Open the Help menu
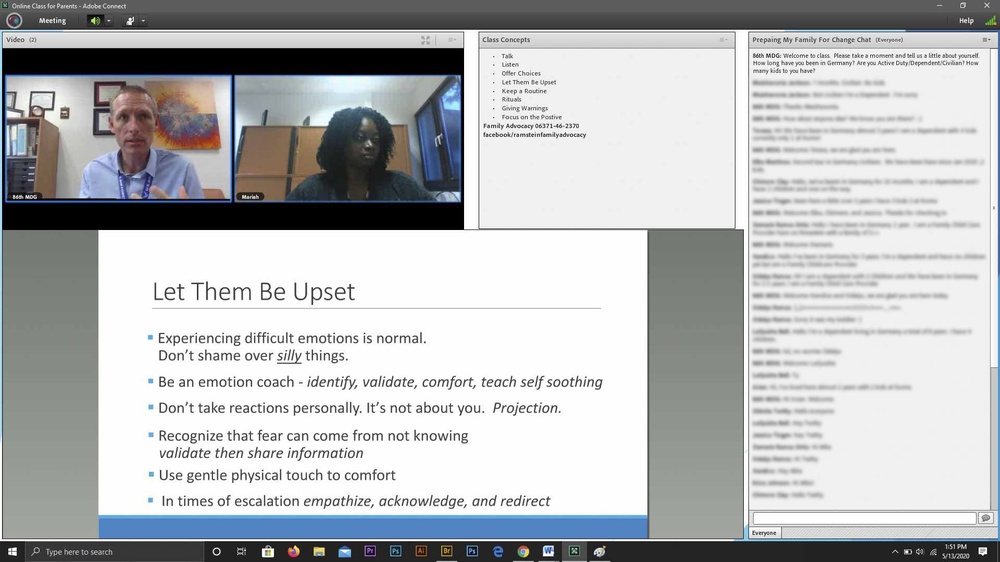This screenshot has height=562, width=1000. (966, 20)
